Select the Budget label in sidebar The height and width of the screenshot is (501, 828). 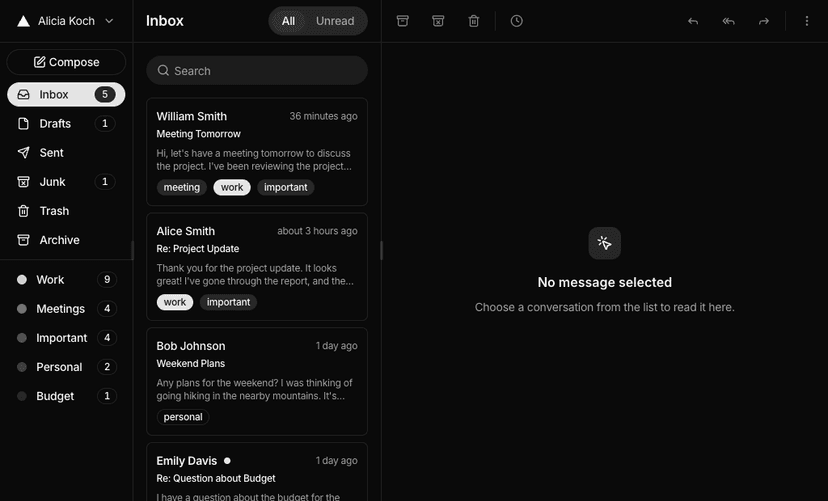66,396
